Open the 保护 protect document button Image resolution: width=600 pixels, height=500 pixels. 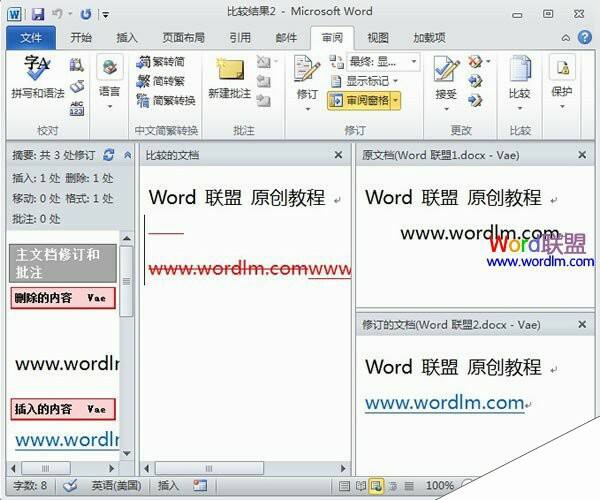pyautogui.click(x=562, y=81)
